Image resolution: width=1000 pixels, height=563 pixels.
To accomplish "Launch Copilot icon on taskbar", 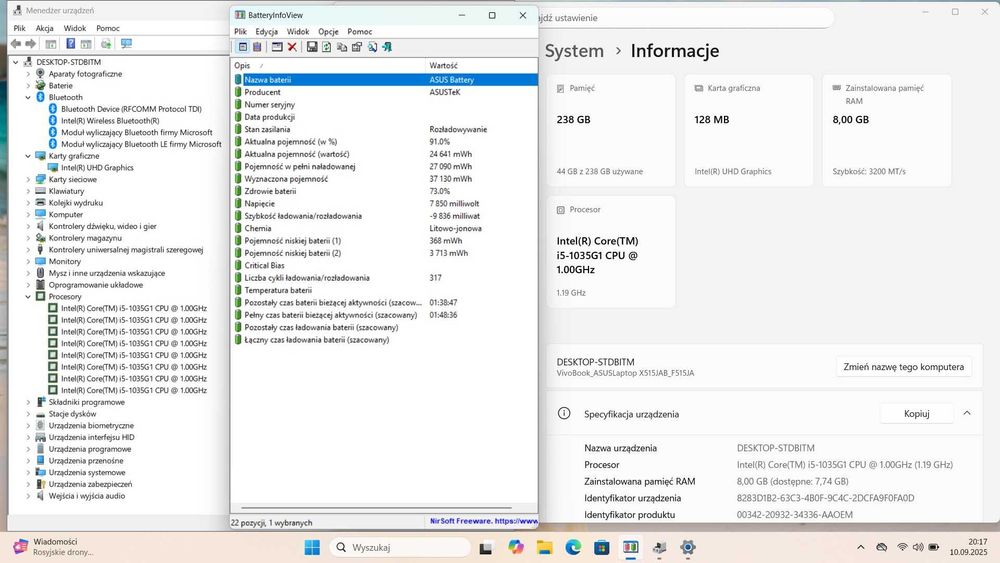I will click(516, 547).
